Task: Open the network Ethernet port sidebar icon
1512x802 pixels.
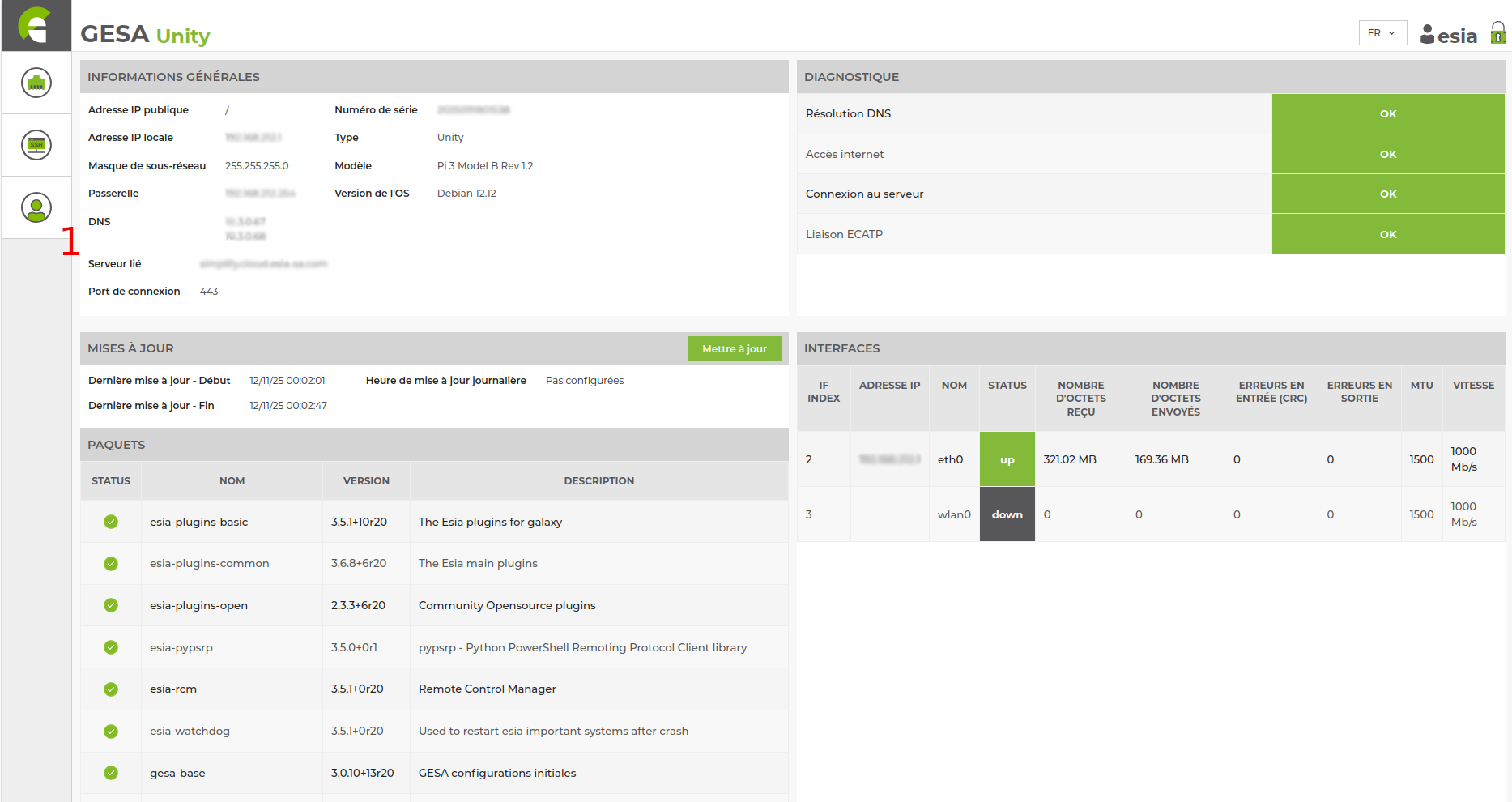Action: click(36, 83)
